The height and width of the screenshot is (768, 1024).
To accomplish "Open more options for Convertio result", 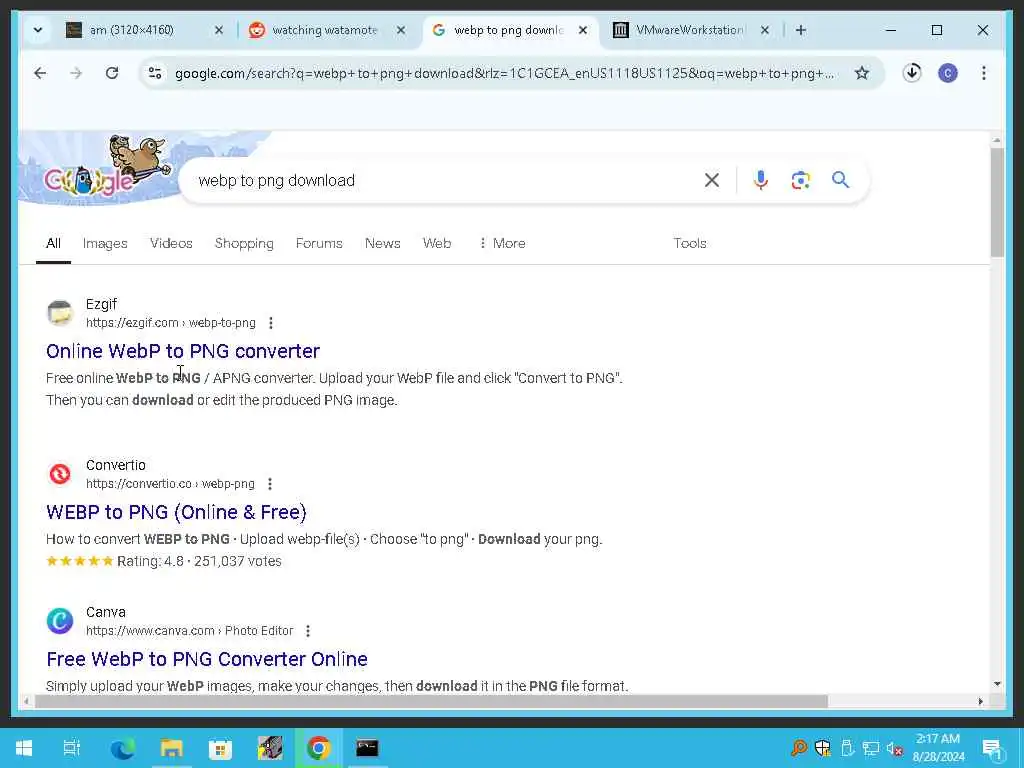I will tap(270, 484).
